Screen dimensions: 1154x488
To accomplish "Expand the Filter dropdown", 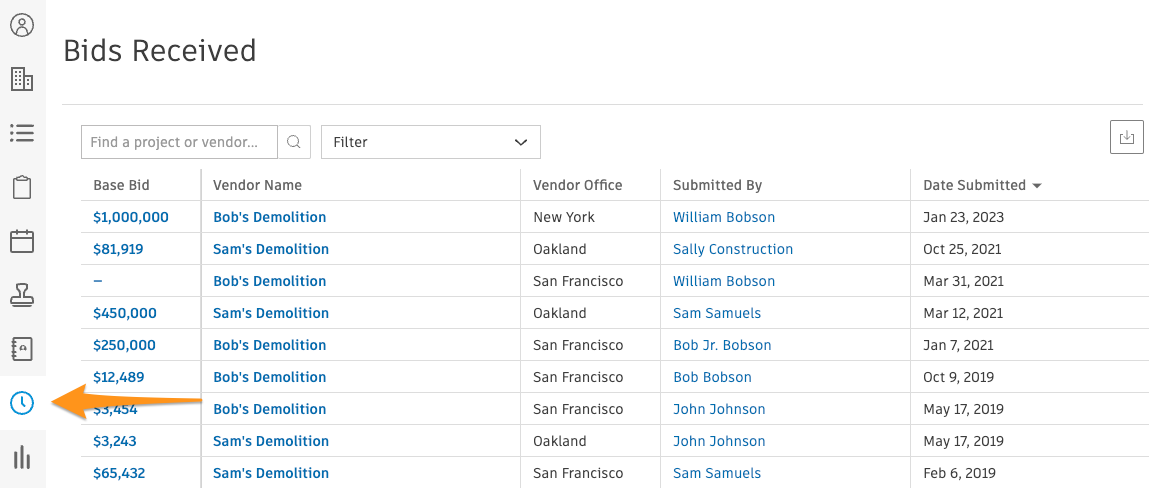I will (430, 142).
